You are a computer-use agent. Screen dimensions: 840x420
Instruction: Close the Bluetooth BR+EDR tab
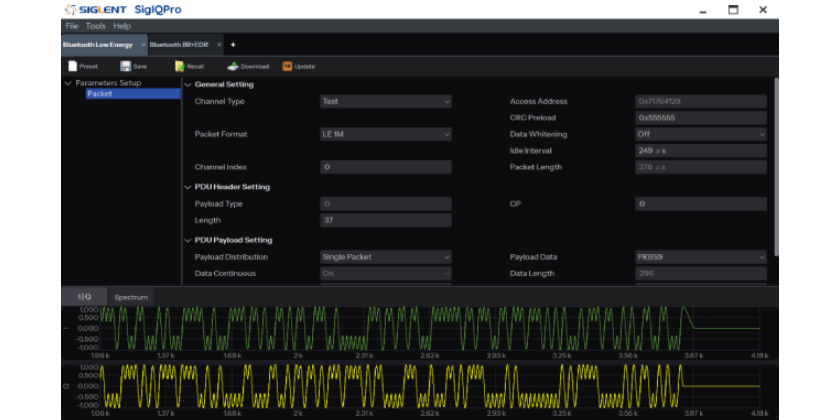point(218,45)
